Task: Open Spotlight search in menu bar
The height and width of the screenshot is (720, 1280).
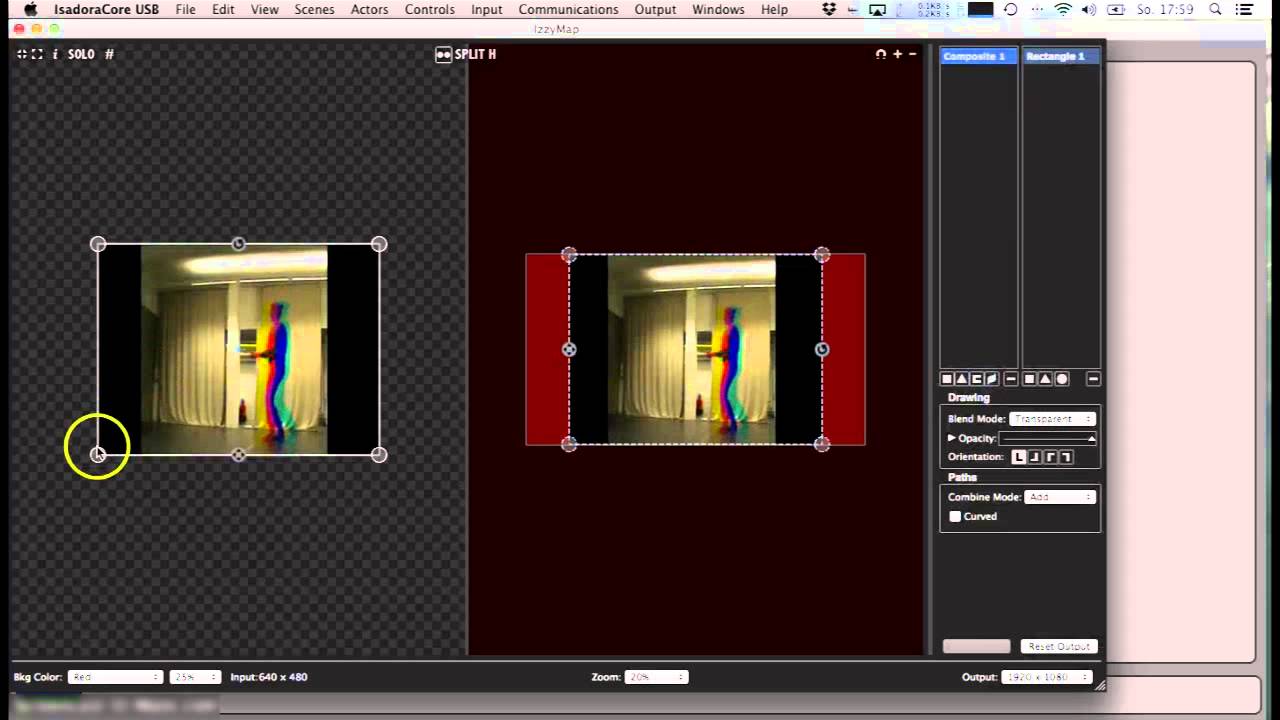Action: [x=1216, y=9]
